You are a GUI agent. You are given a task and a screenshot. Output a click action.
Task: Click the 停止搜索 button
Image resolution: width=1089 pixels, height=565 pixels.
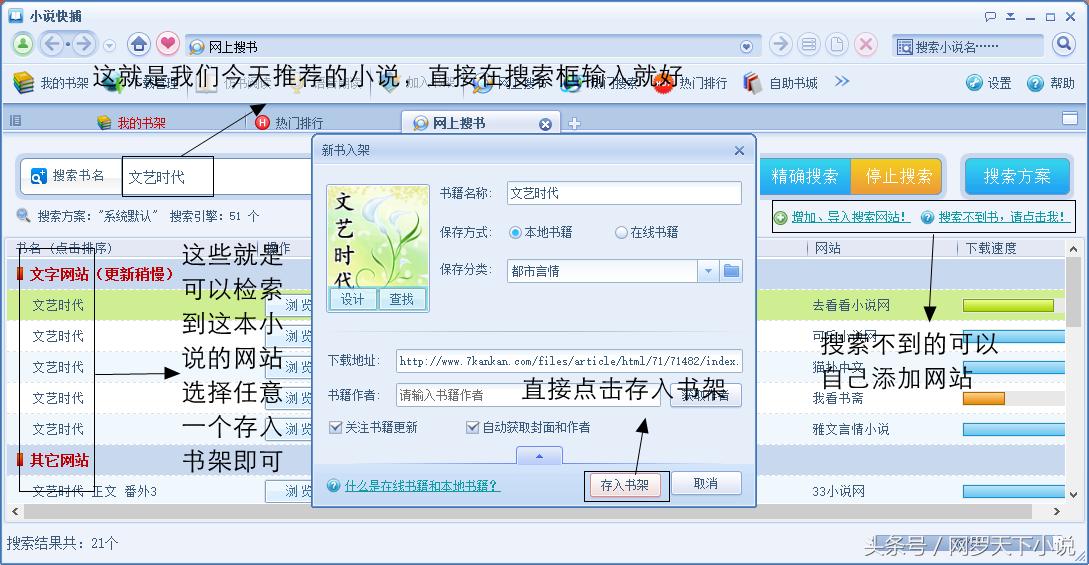pos(897,176)
